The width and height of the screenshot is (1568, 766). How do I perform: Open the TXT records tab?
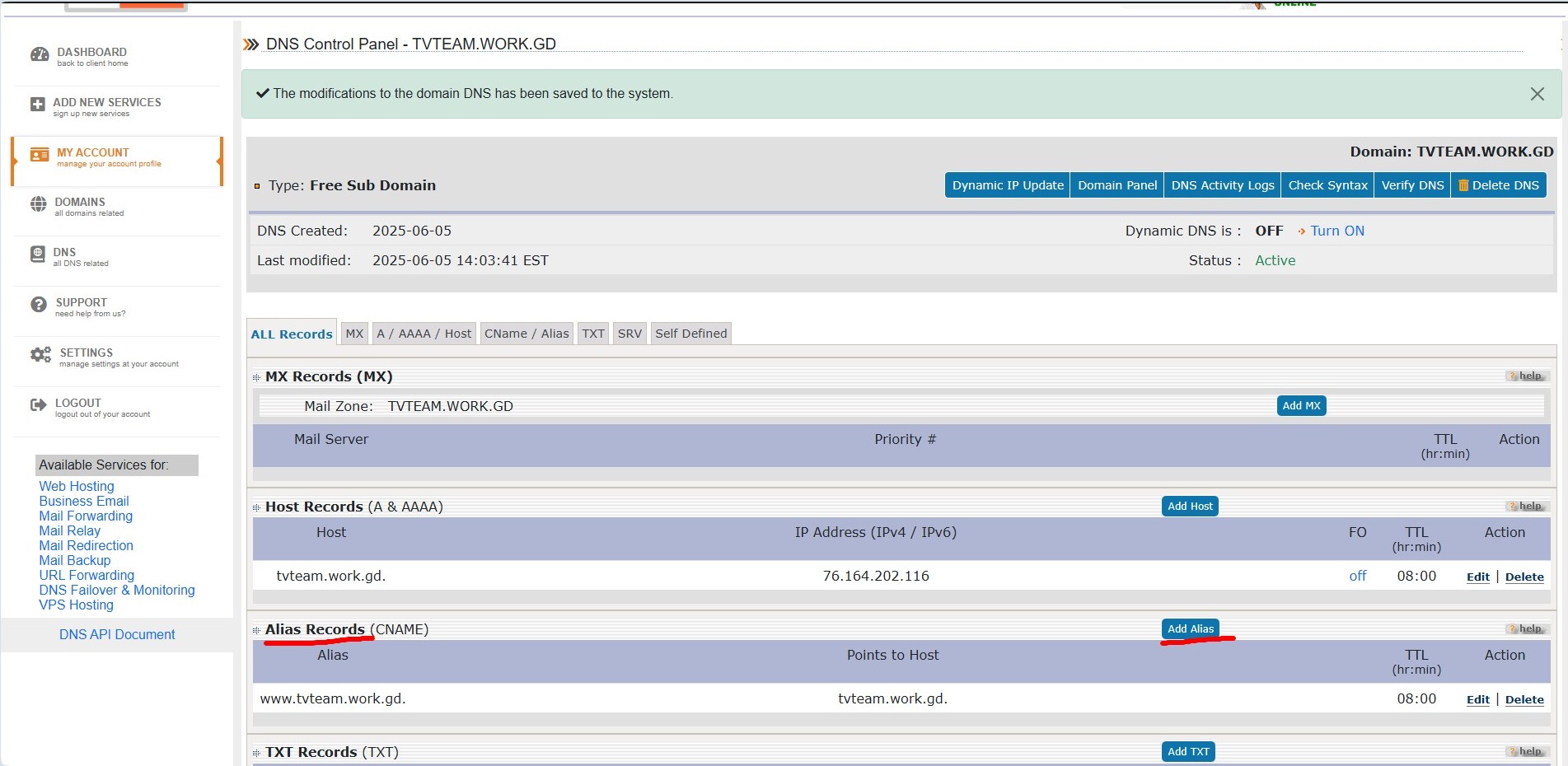click(592, 334)
